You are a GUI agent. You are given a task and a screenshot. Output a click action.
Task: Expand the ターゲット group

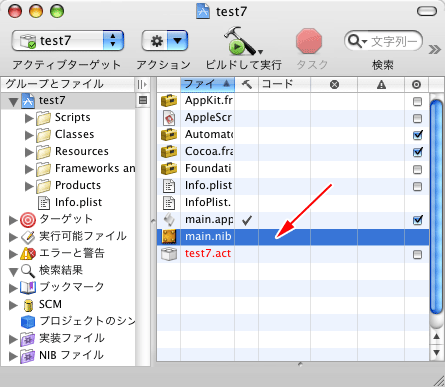pos(13,220)
